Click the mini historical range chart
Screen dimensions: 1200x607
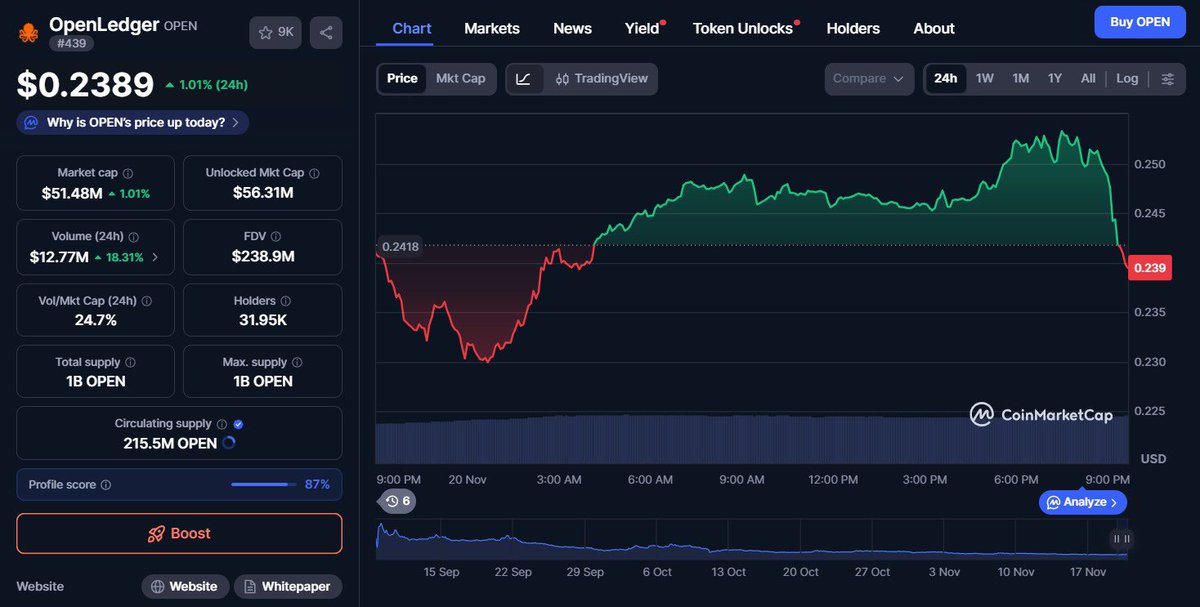[752, 540]
